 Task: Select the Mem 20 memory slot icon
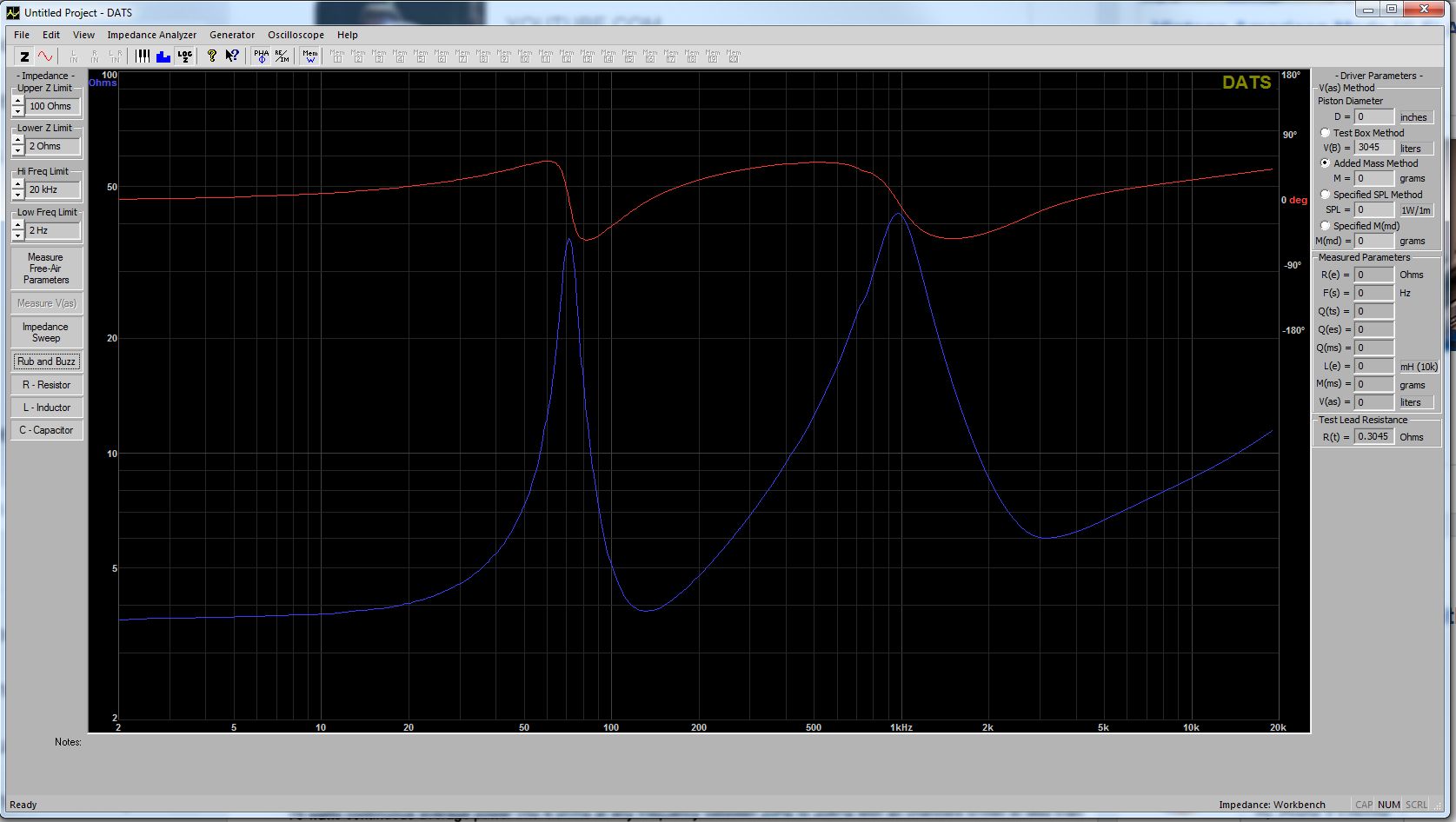point(734,56)
